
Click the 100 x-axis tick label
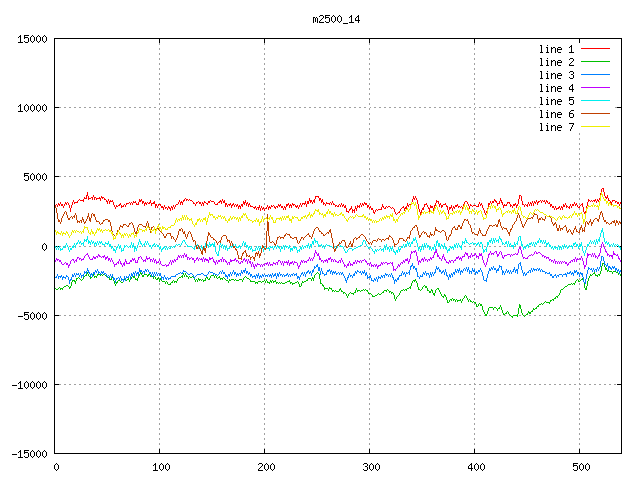pos(160,467)
